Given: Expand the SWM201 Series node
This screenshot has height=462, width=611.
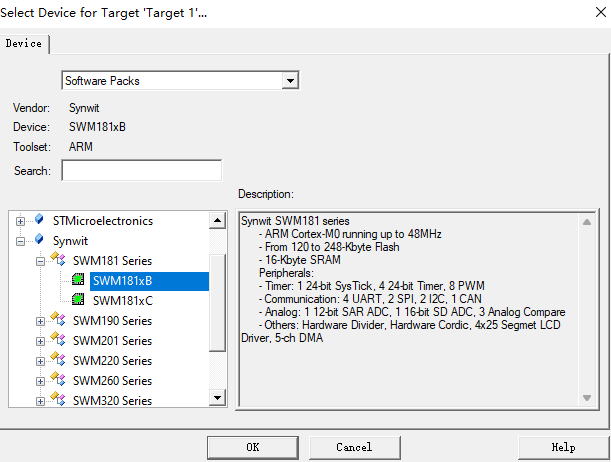Looking at the screenshot, I should click(x=41, y=341).
